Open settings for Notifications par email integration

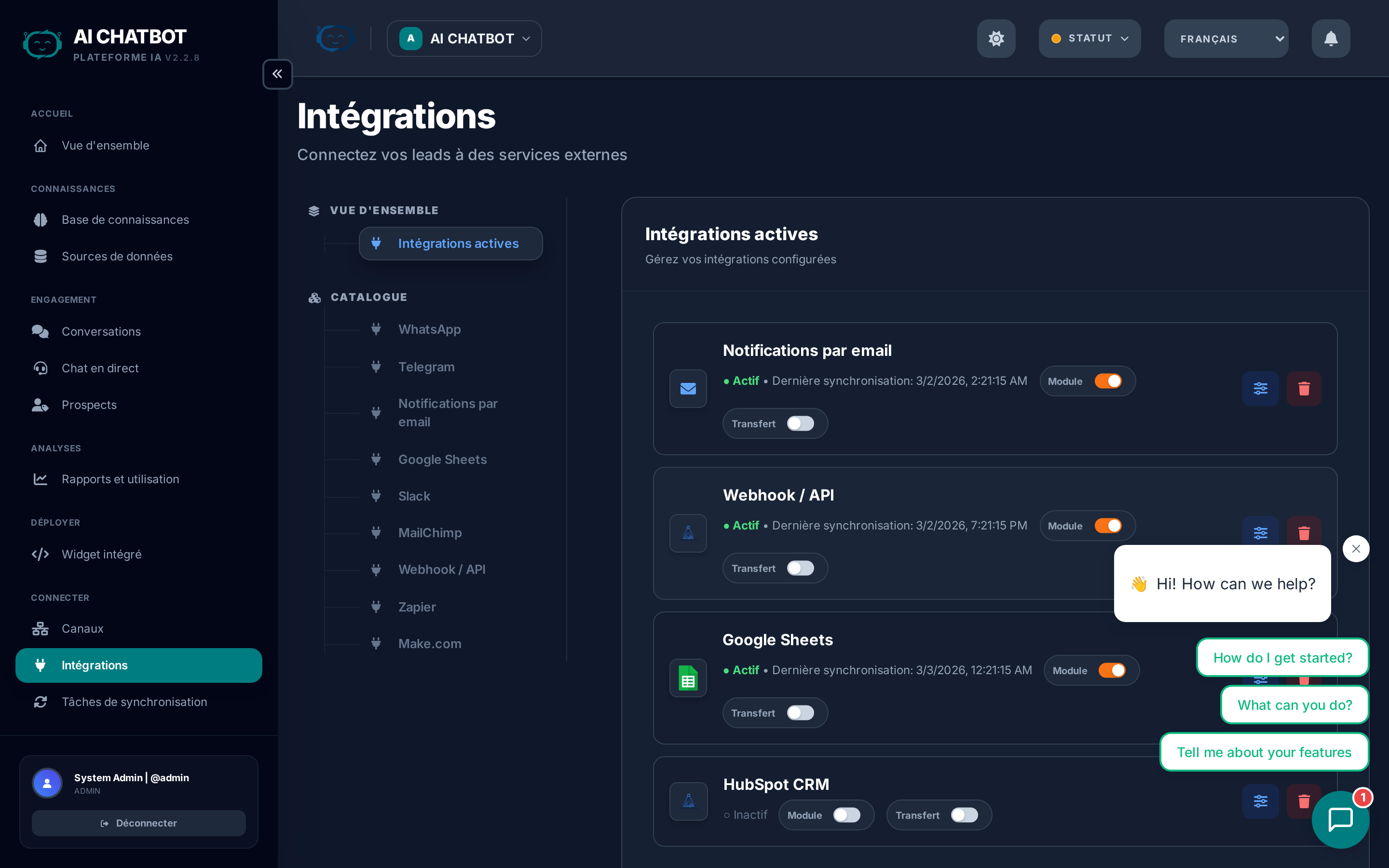coord(1260,389)
